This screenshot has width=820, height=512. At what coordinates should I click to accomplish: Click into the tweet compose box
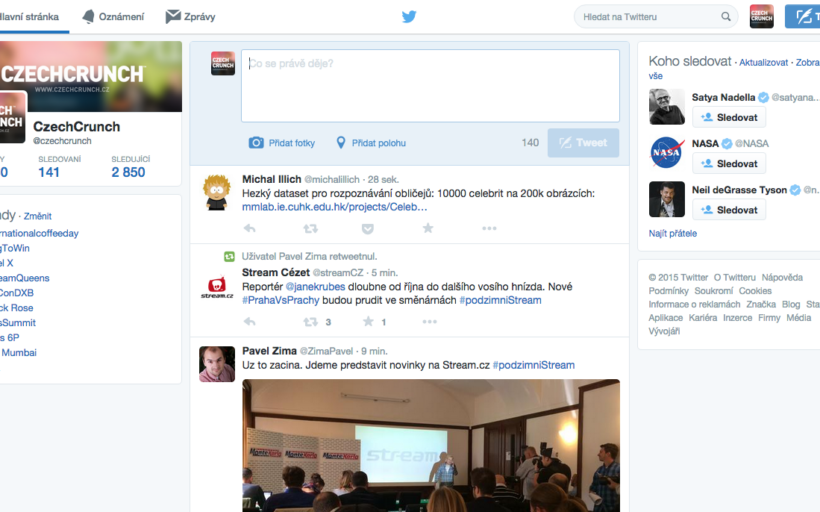[430, 86]
